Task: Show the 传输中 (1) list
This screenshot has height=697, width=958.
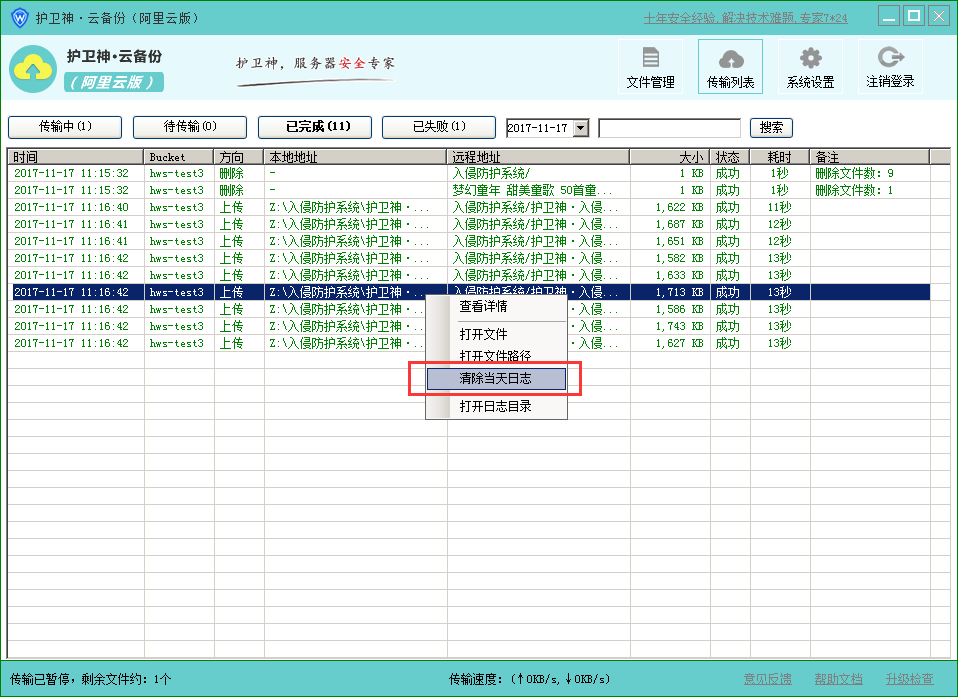Action: pos(65,127)
